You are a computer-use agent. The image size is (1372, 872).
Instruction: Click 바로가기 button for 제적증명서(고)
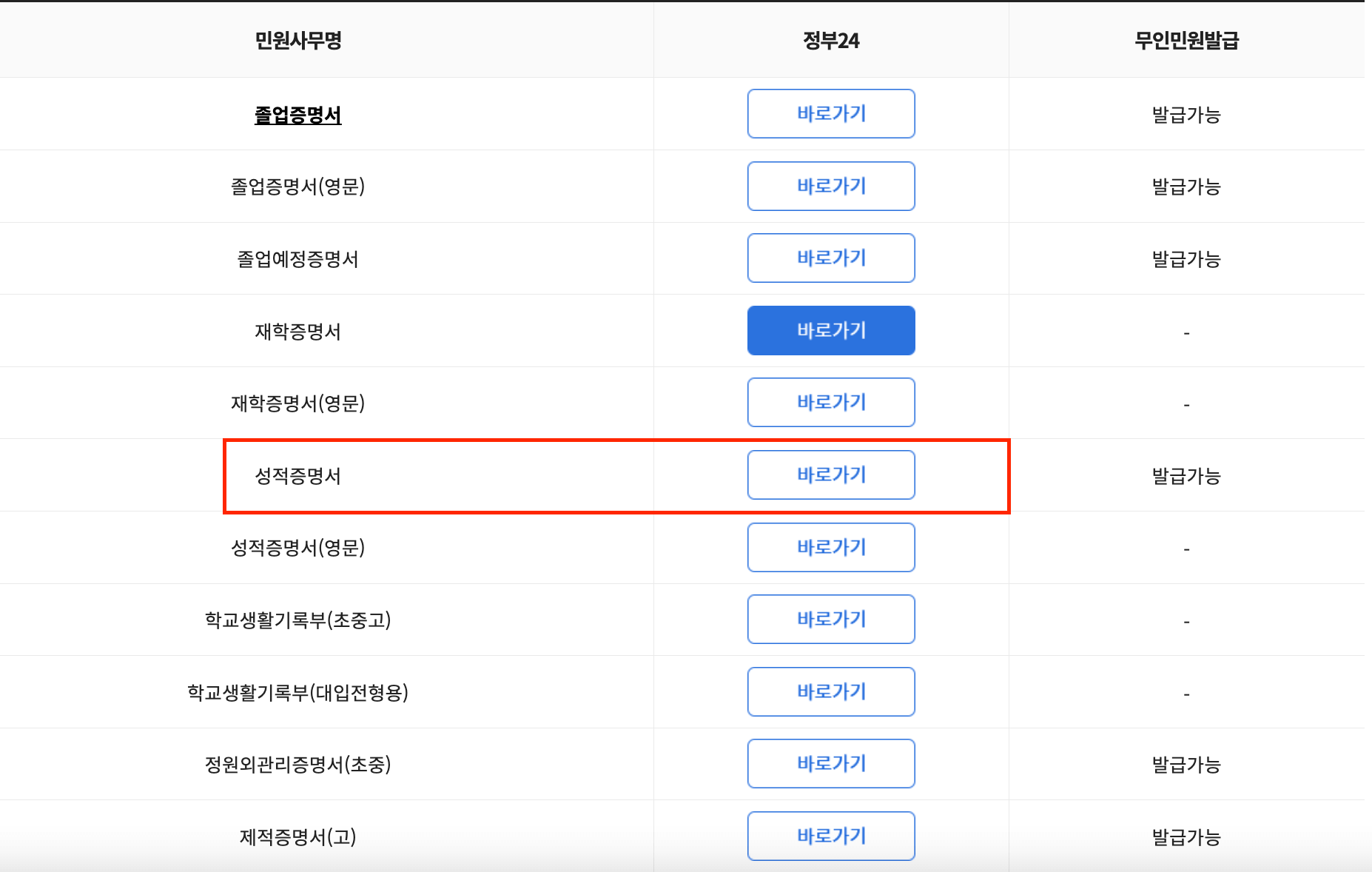point(831,836)
